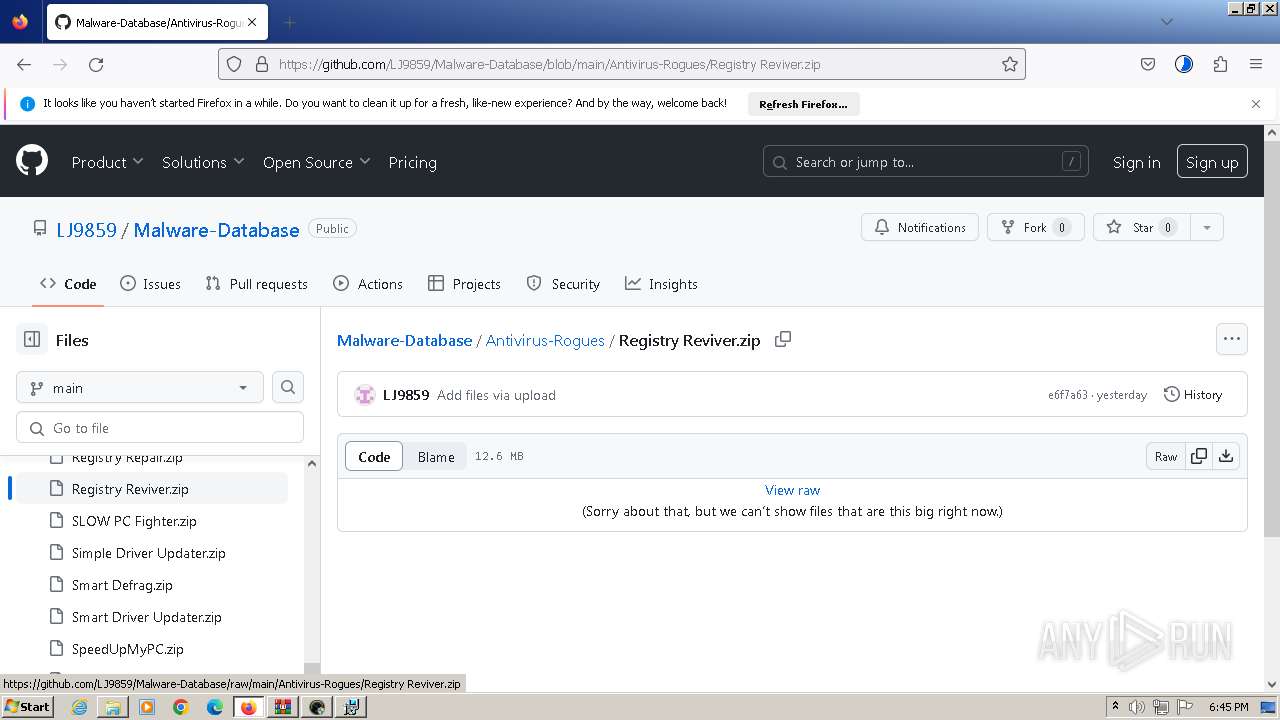The height and width of the screenshot is (720, 1280).
Task: Click Sign up button
Action: (x=1212, y=162)
